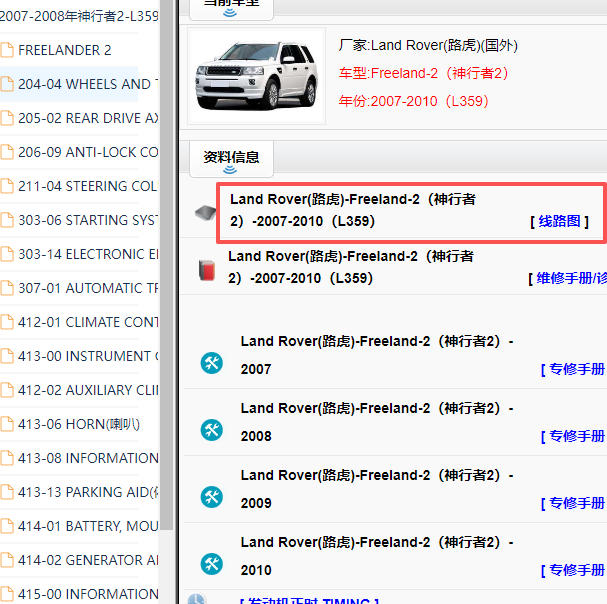607x604 pixels.
Task: Click the 412-02 AUXILIARY page icon
Action: click(x=6, y=390)
